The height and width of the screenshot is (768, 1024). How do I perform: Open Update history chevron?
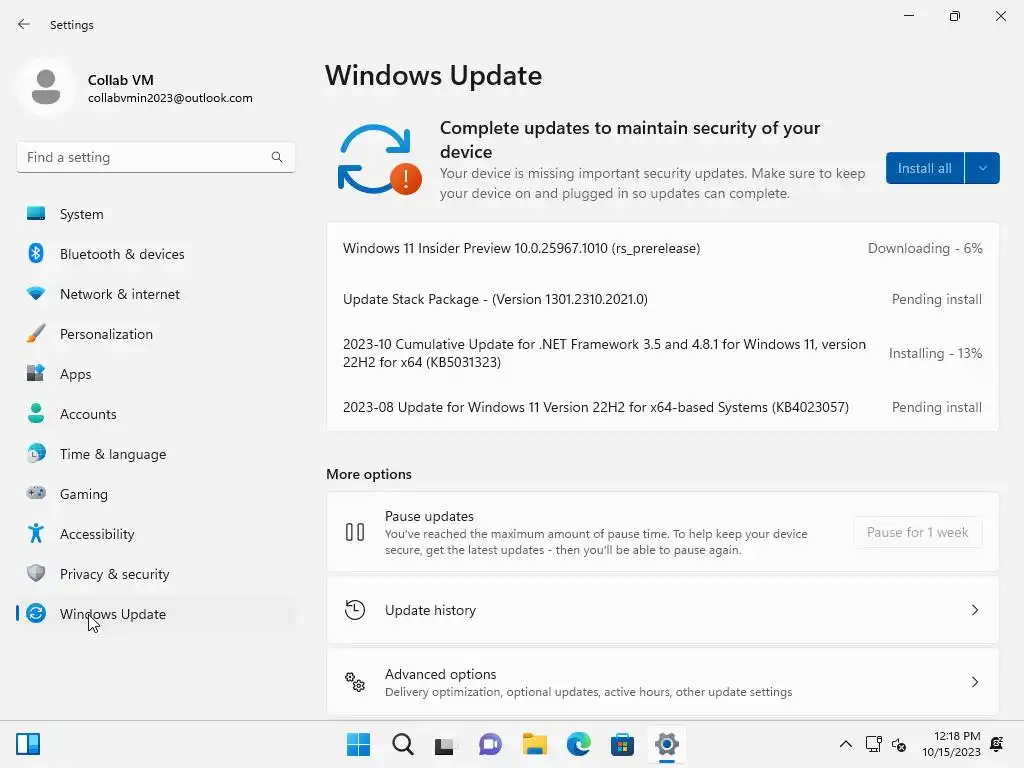pyautogui.click(x=974, y=610)
